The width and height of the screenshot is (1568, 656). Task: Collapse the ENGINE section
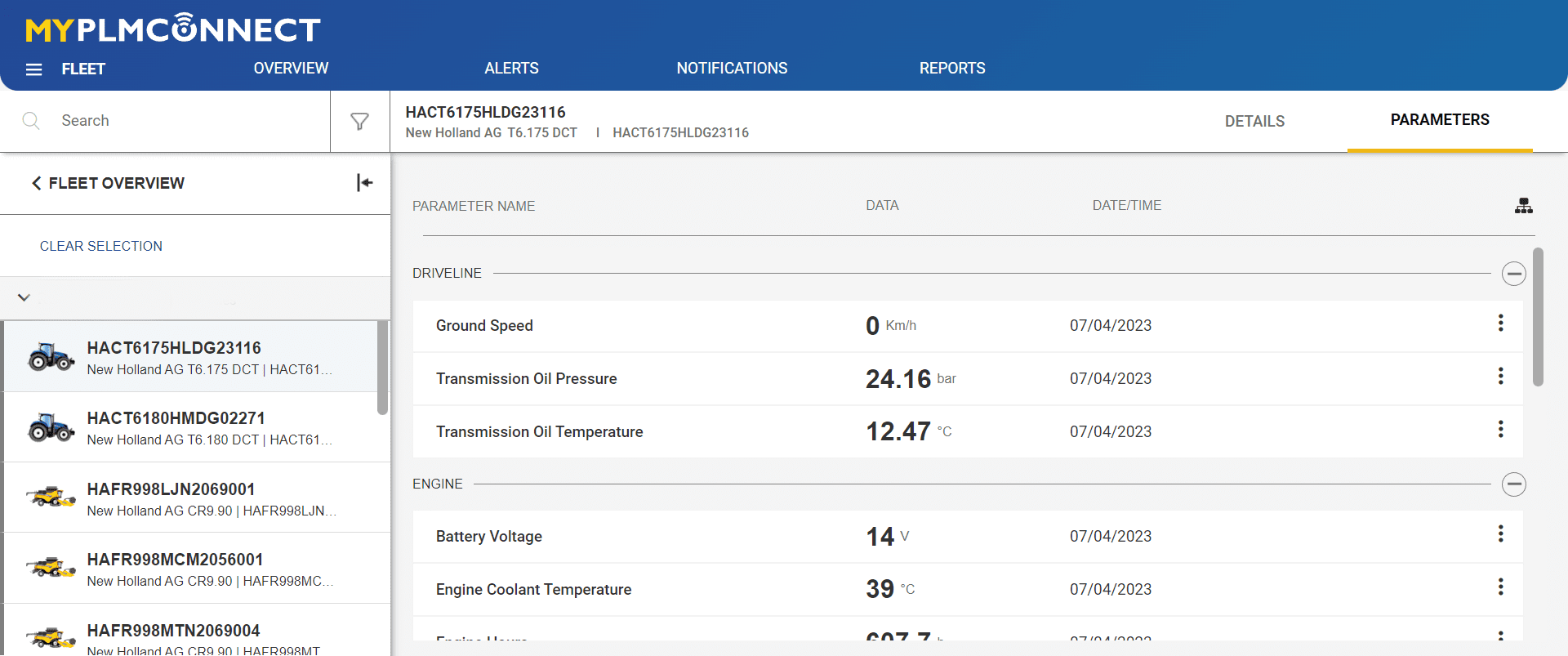click(x=1513, y=484)
